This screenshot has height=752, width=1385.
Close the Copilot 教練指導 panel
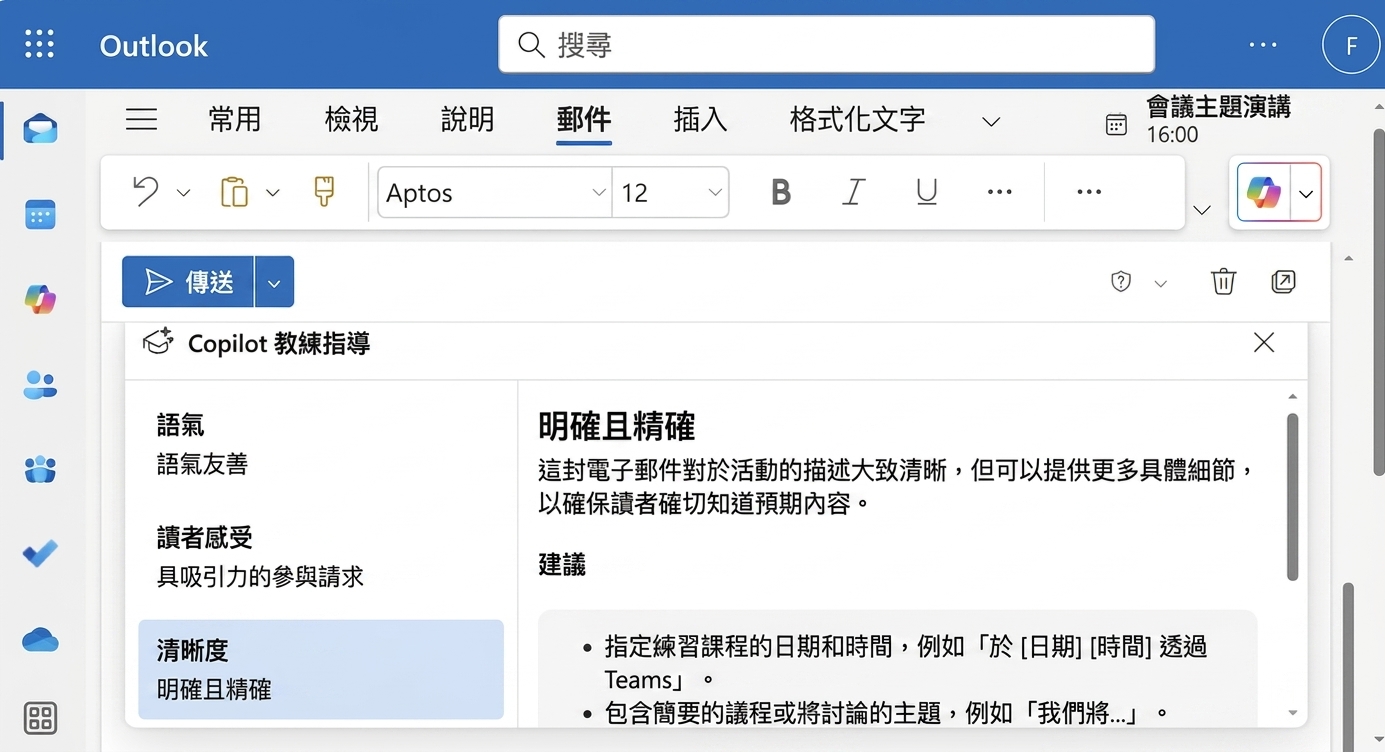1264,343
